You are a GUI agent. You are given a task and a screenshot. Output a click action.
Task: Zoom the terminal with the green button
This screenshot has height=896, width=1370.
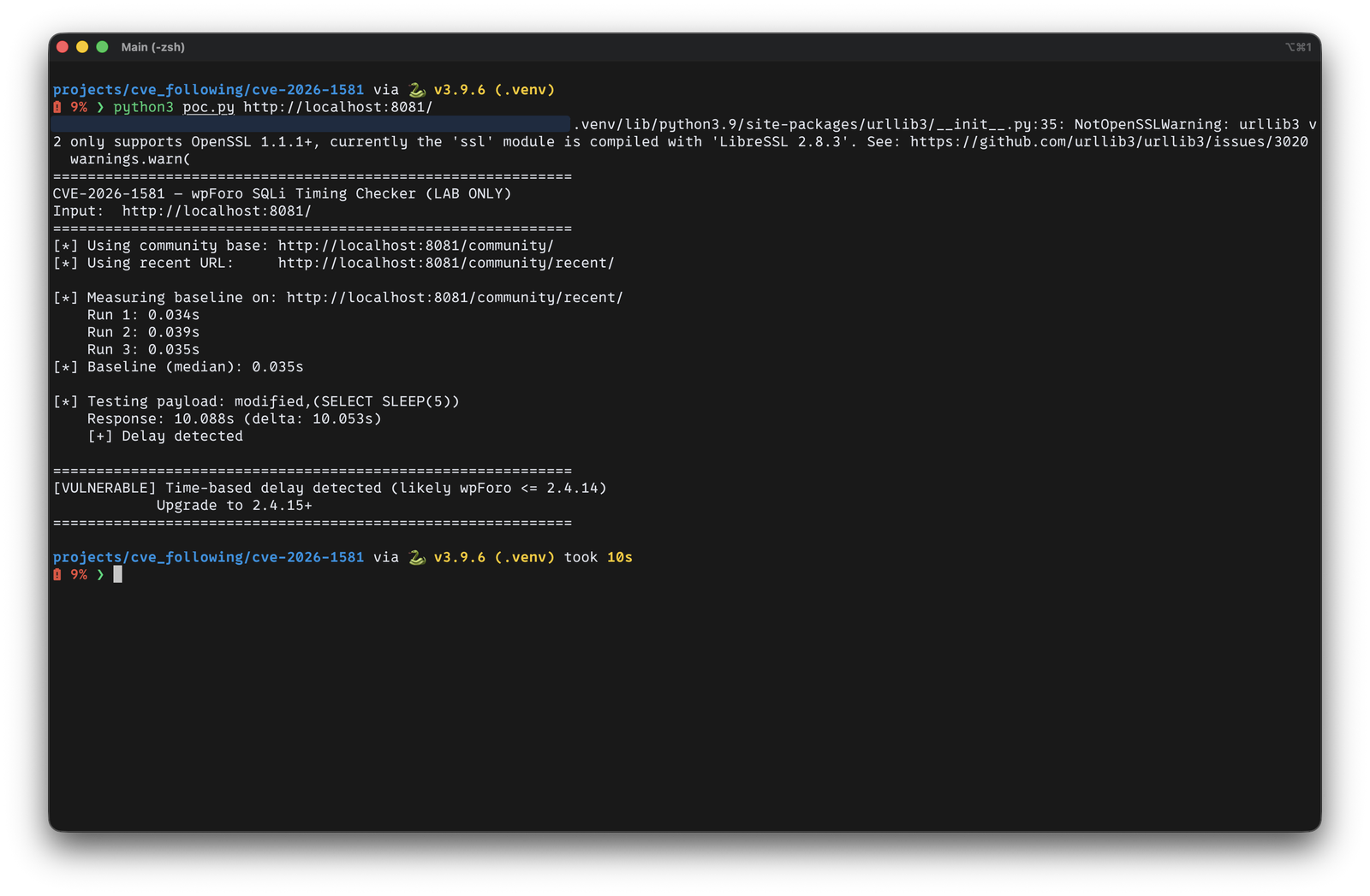(x=102, y=47)
